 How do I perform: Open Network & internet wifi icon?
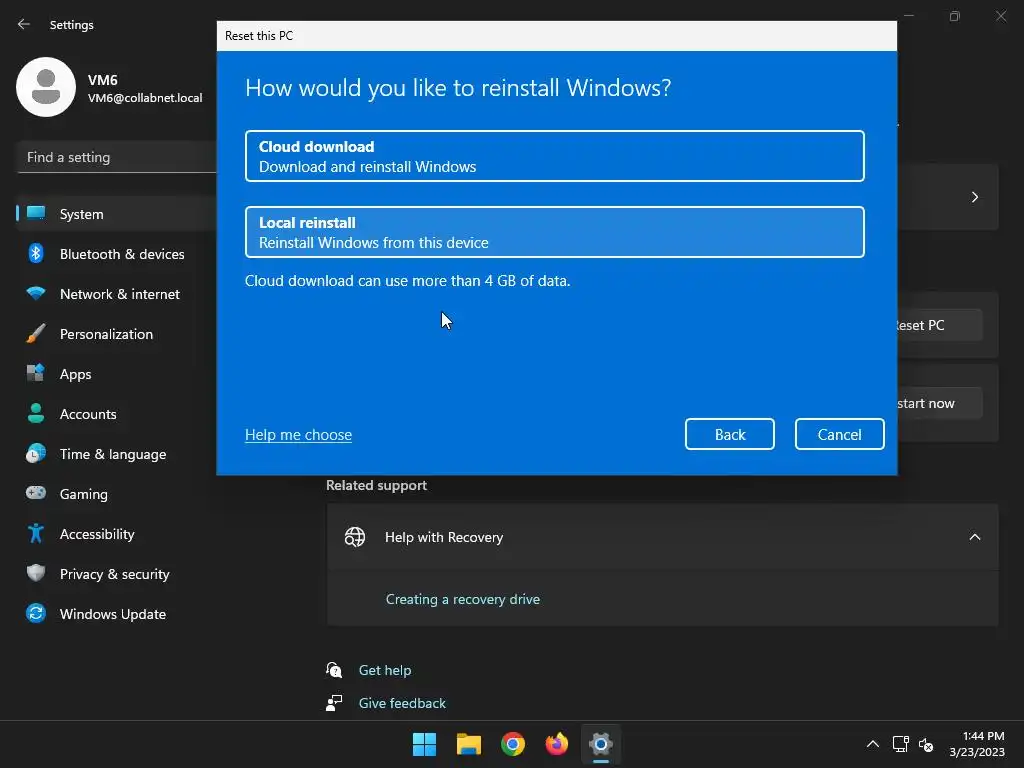[x=36, y=294]
